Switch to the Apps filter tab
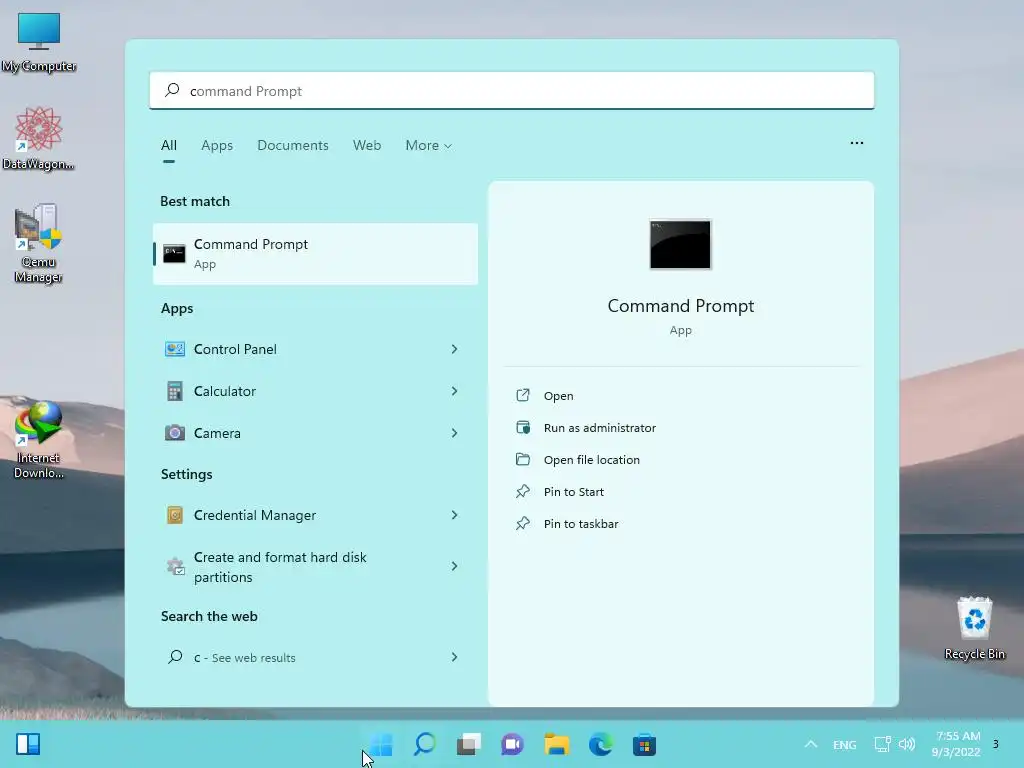The height and width of the screenshot is (768, 1024). click(217, 146)
